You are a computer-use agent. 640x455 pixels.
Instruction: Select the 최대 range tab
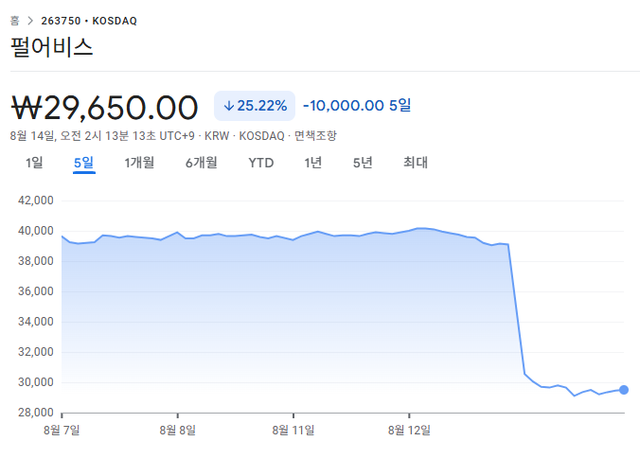pyautogui.click(x=415, y=163)
